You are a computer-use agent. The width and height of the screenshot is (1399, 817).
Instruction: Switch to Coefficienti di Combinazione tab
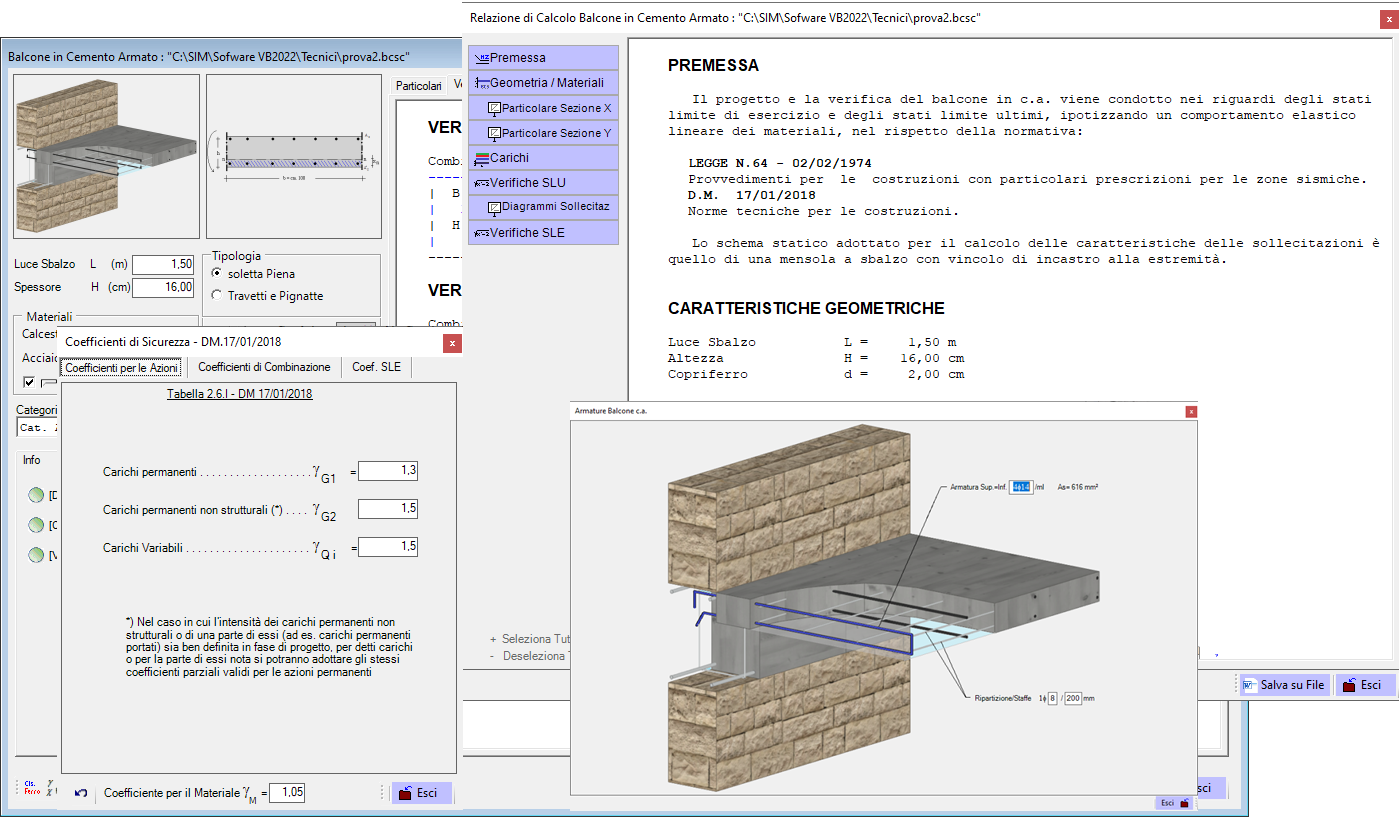pyautogui.click(x=264, y=367)
